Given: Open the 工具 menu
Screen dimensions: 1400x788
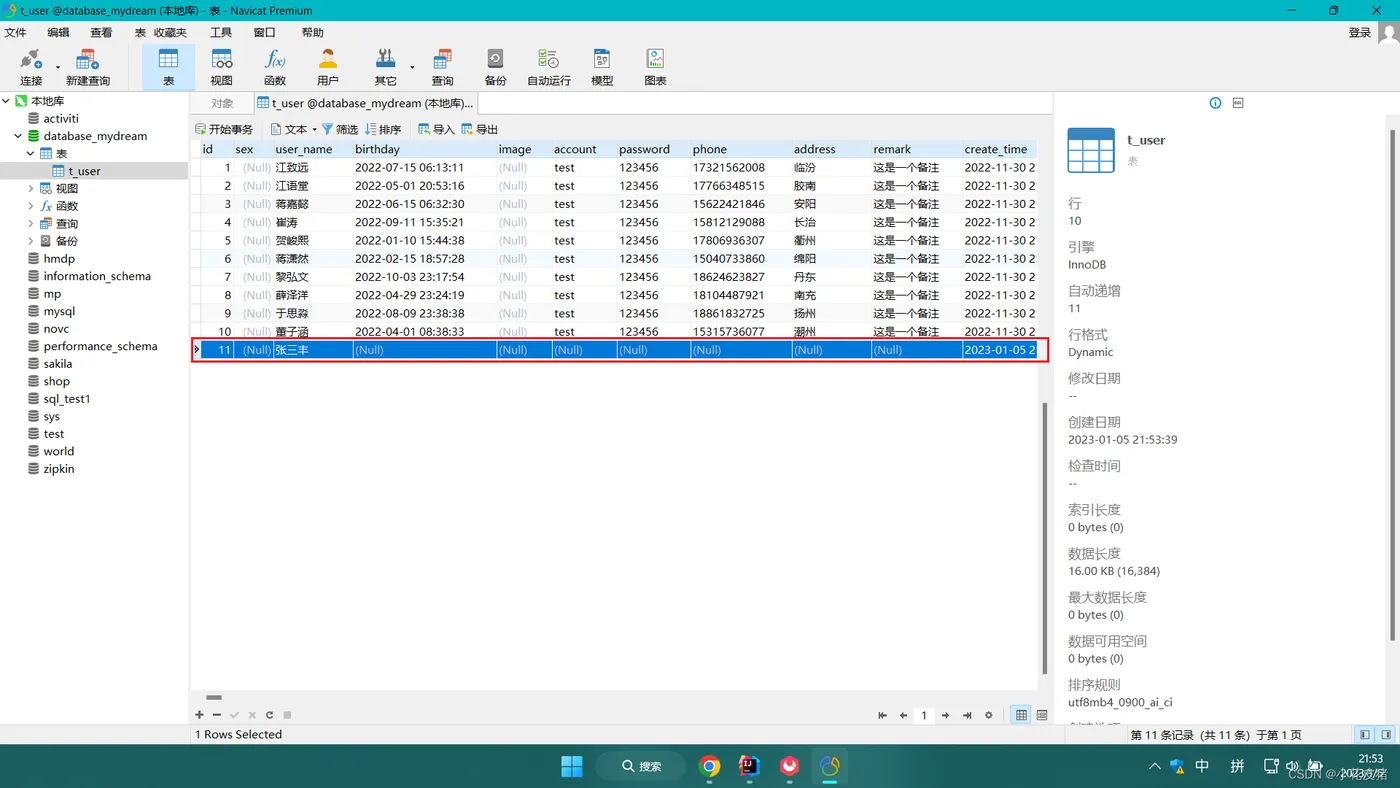Looking at the screenshot, I should (x=221, y=33).
